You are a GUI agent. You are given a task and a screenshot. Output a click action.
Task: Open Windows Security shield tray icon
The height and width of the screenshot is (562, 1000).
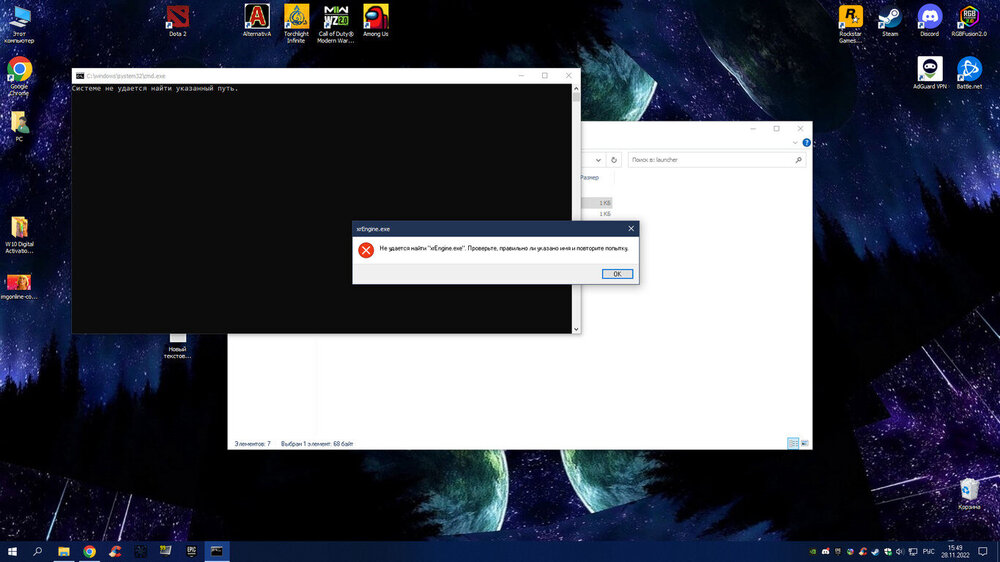click(x=888, y=552)
